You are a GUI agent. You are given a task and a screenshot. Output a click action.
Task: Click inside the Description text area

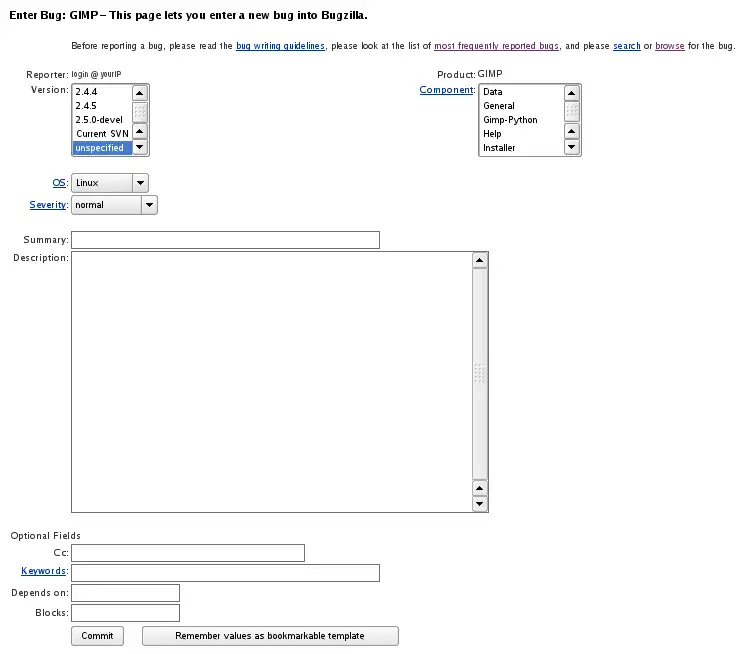270,380
